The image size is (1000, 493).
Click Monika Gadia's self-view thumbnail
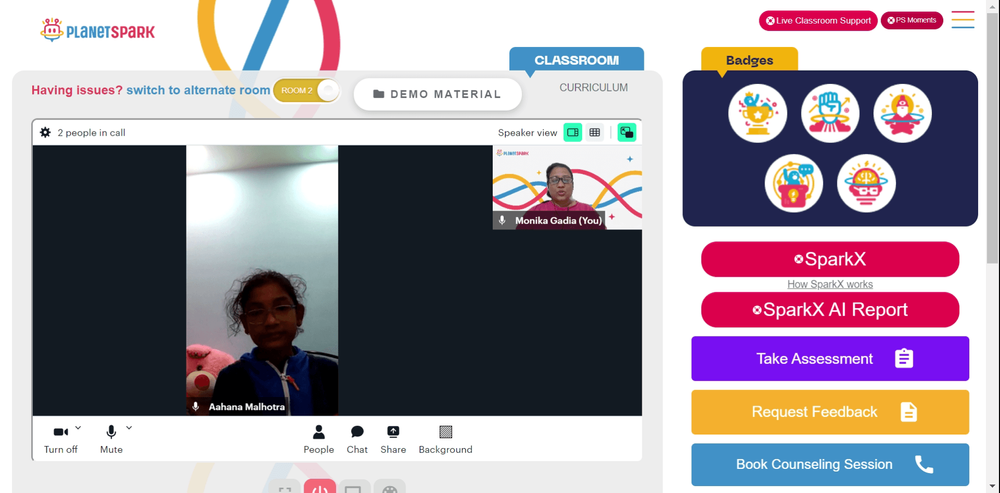[568, 188]
